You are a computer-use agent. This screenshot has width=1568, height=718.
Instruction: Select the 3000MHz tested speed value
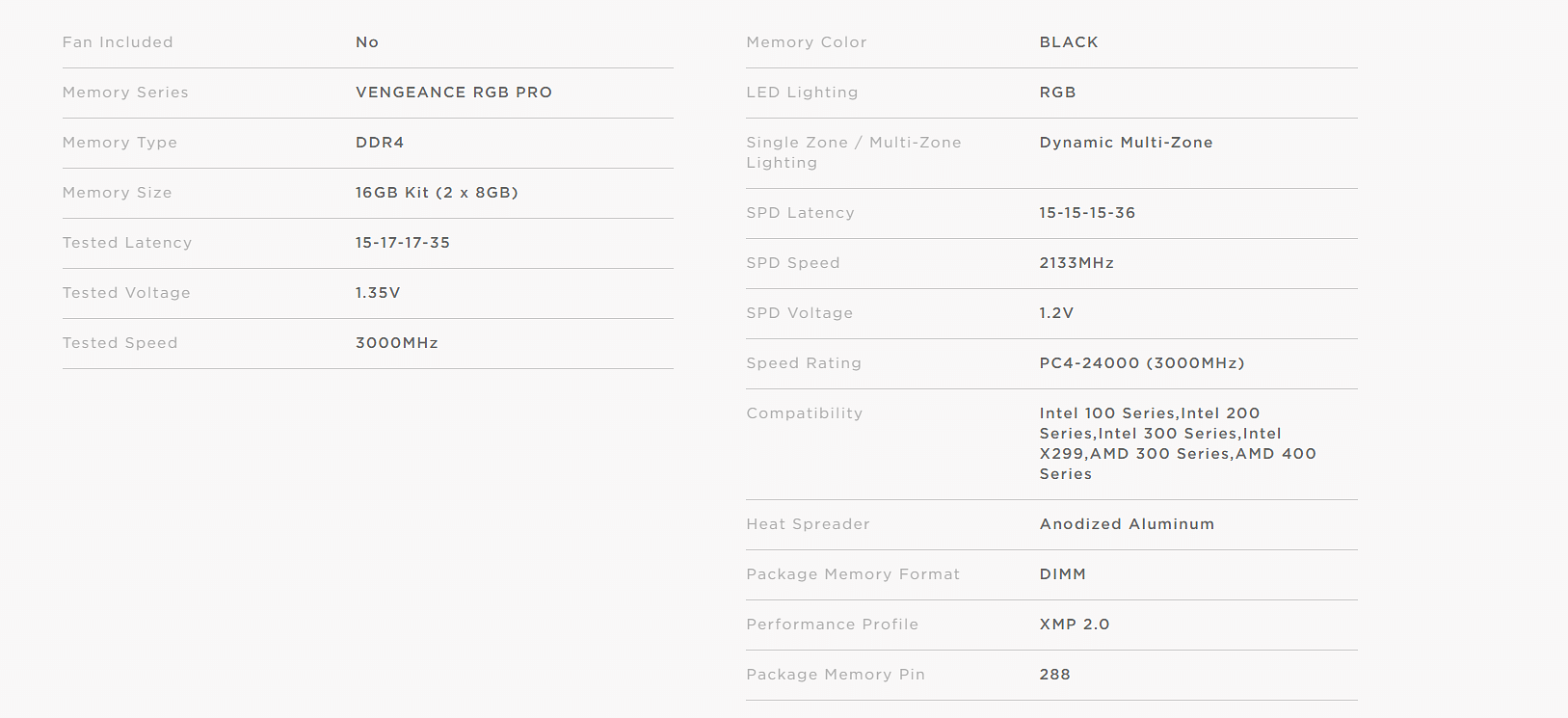point(396,343)
